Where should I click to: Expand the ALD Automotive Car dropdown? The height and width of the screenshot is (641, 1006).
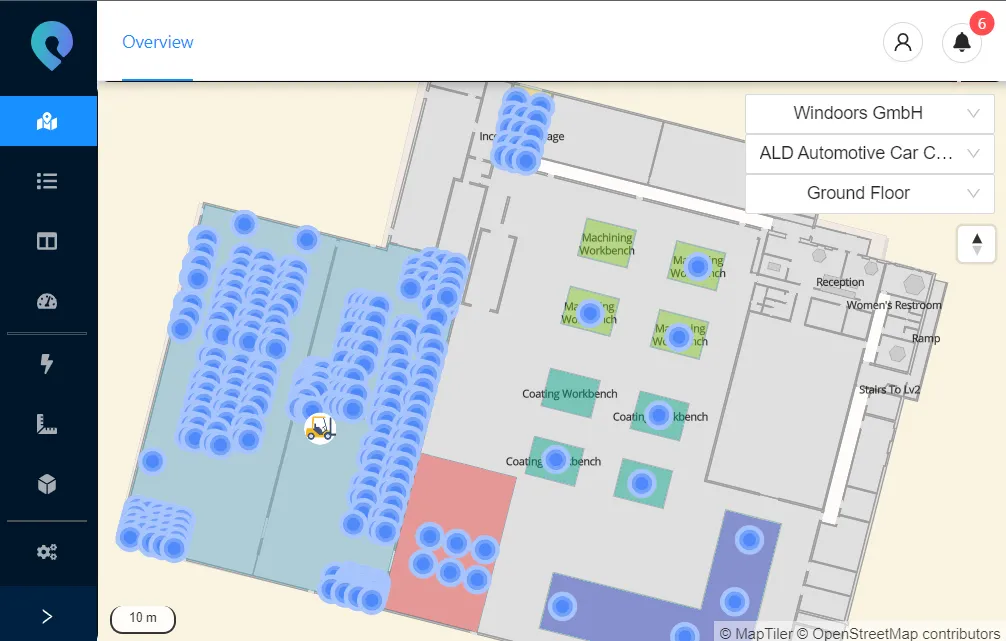pos(869,153)
